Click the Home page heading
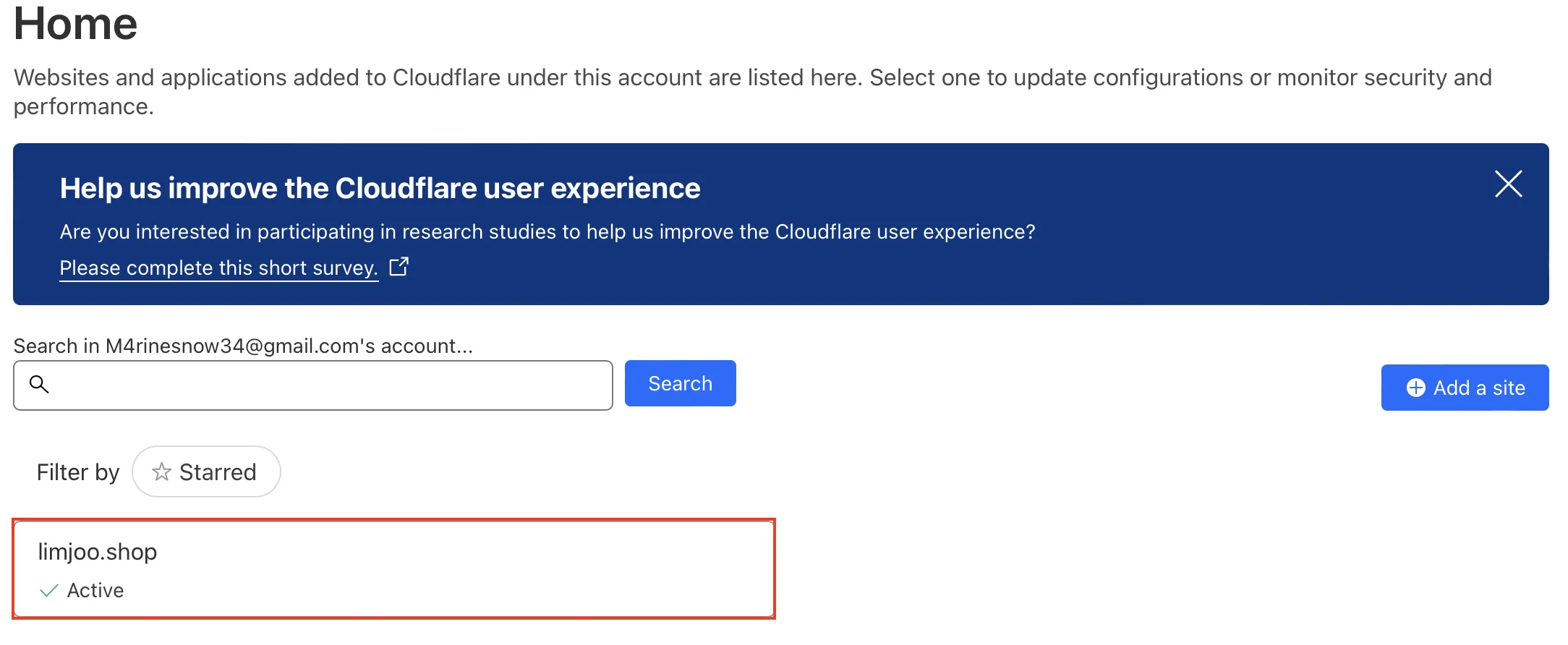The image size is (1568, 645). pyautogui.click(x=75, y=23)
